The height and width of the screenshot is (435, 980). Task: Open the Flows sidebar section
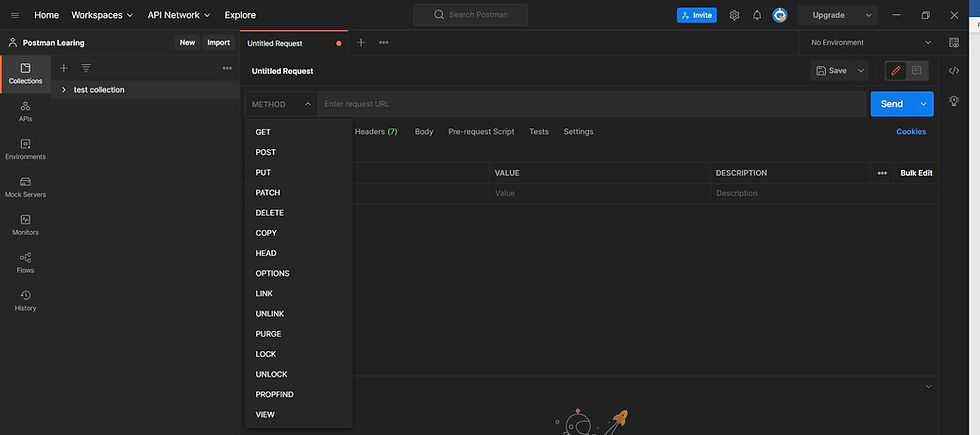26,262
